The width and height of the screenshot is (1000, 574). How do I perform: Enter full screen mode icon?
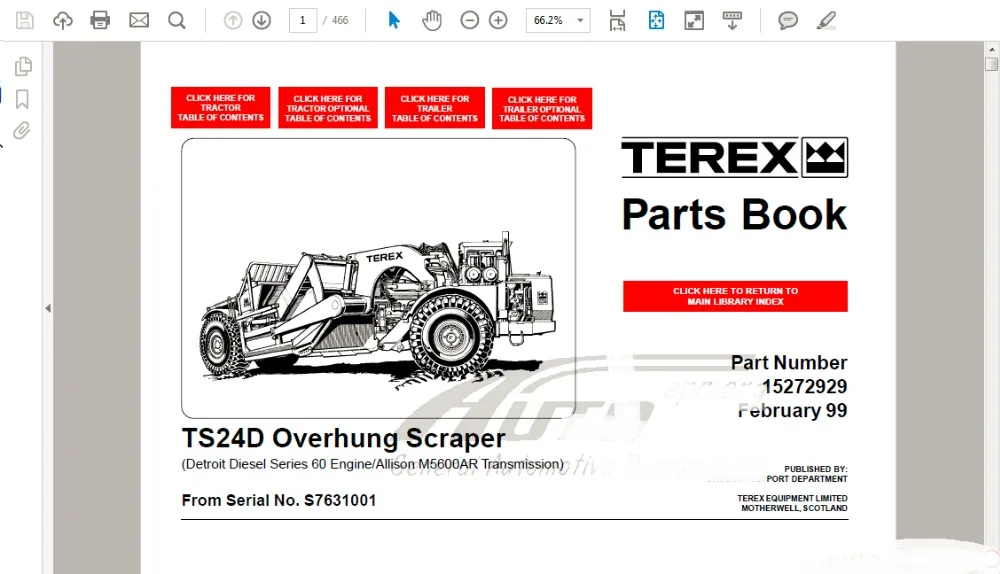point(694,20)
